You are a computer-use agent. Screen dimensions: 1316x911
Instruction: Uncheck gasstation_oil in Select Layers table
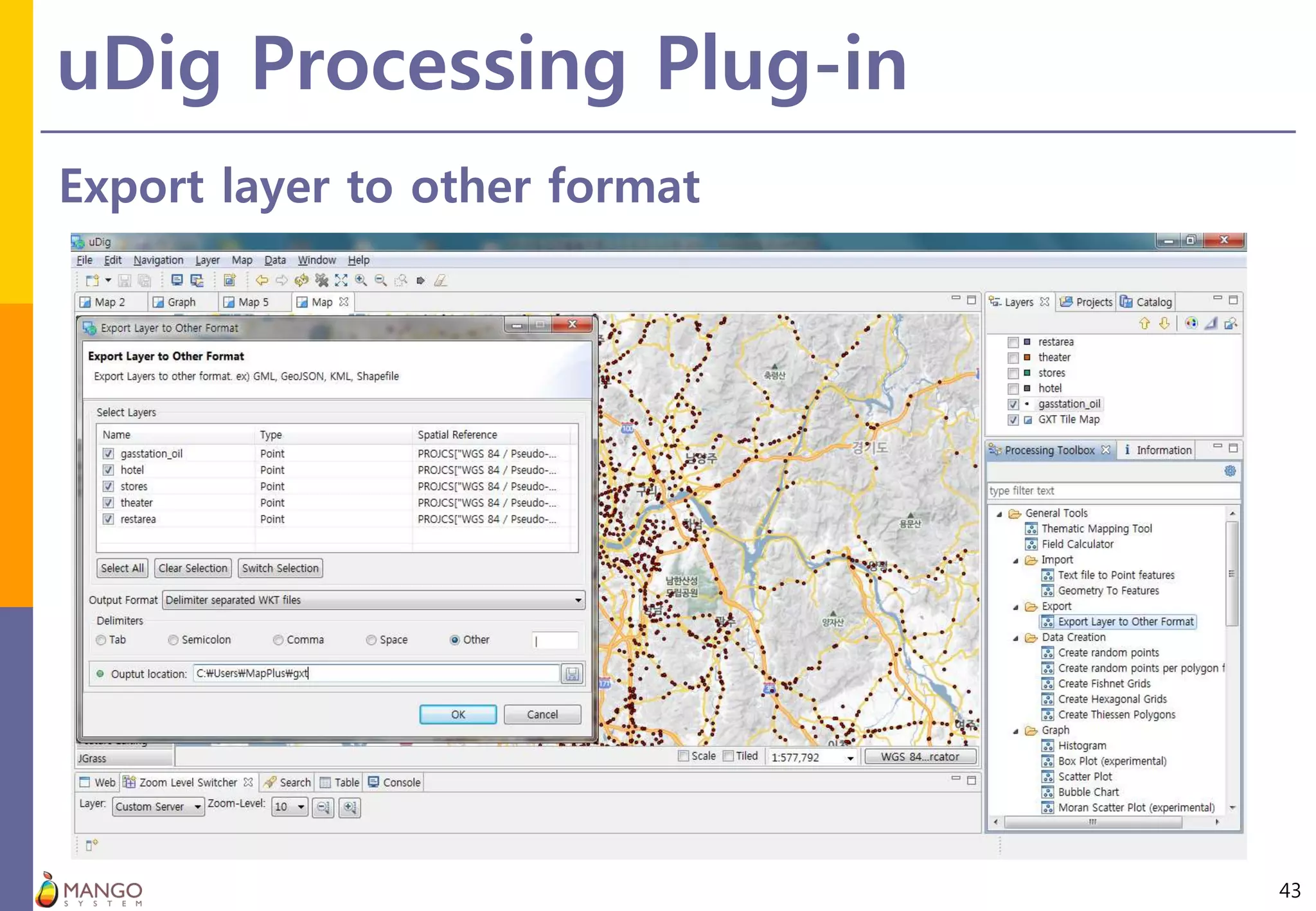[109, 454]
